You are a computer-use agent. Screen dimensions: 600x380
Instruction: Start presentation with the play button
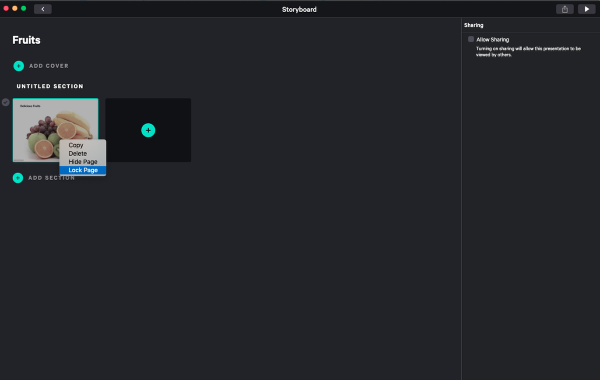[586, 9]
